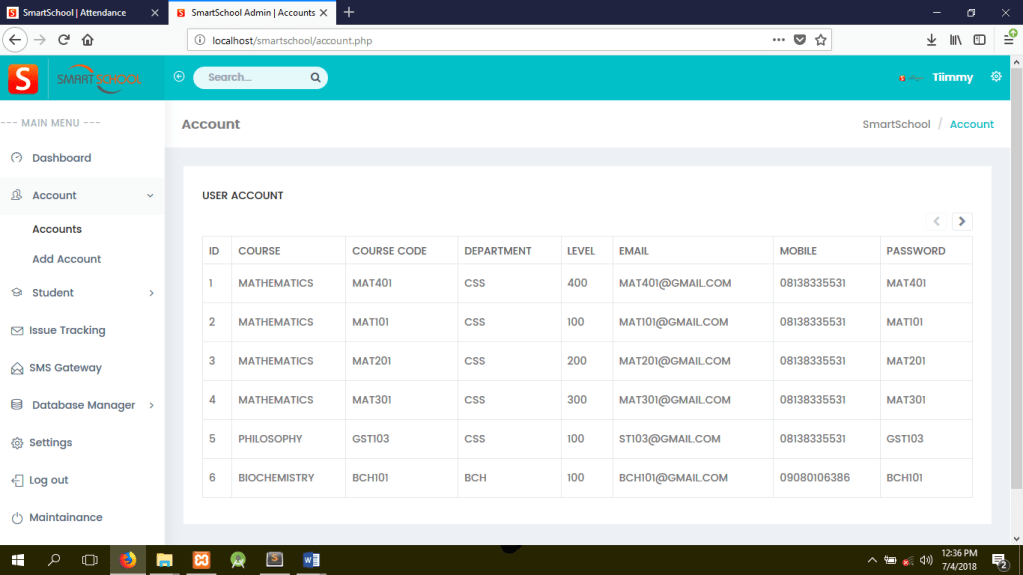Open Add Account submenu item

click(x=66, y=259)
